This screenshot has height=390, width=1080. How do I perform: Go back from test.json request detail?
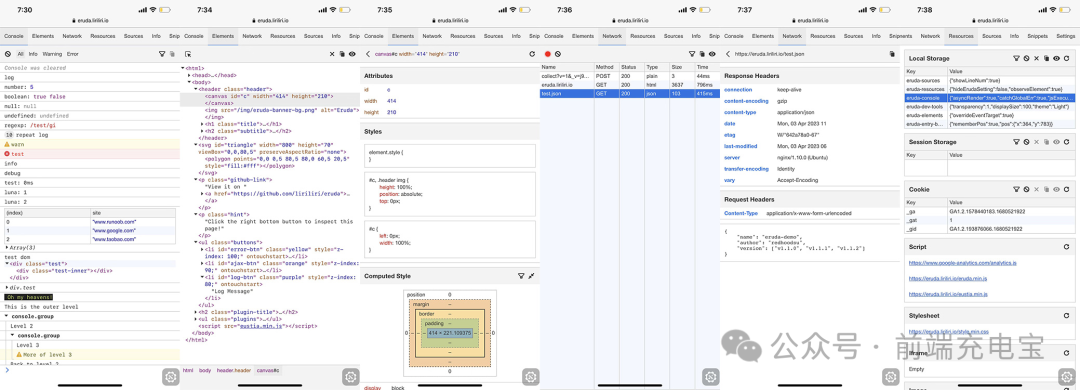pos(728,53)
